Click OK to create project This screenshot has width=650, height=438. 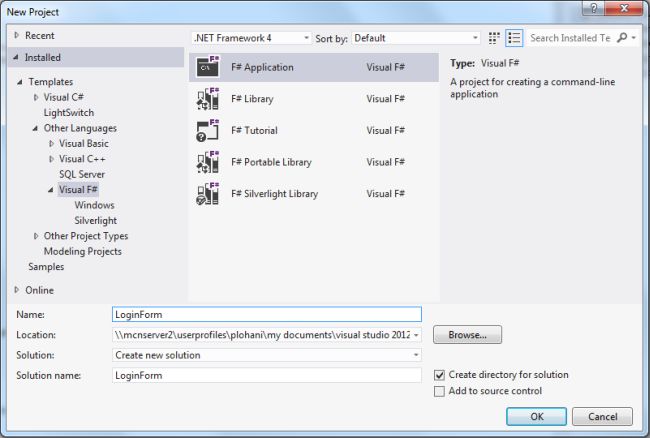point(536,416)
